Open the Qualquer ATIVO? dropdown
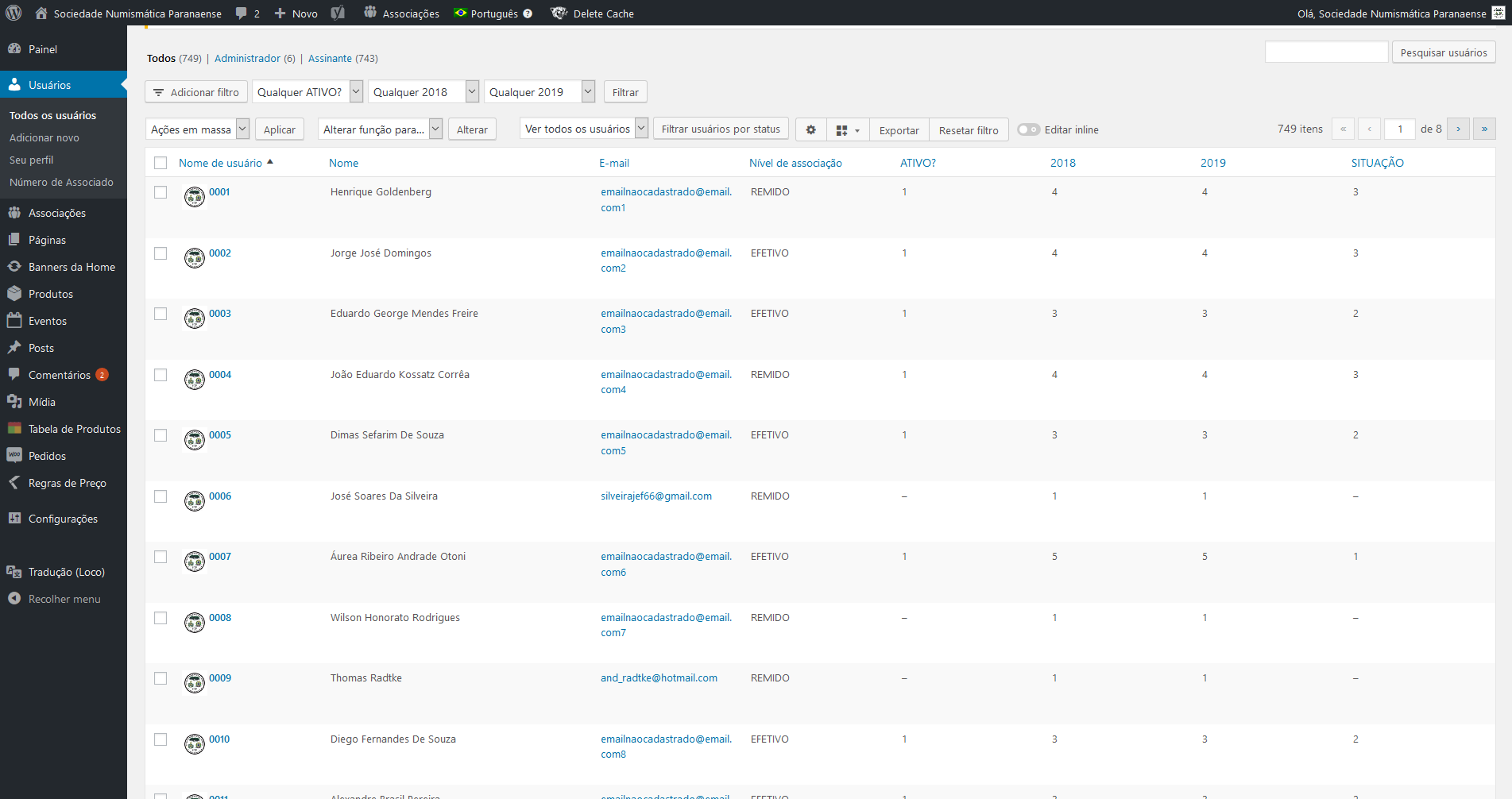The width and height of the screenshot is (1512, 799). click(x=307, y=92)
